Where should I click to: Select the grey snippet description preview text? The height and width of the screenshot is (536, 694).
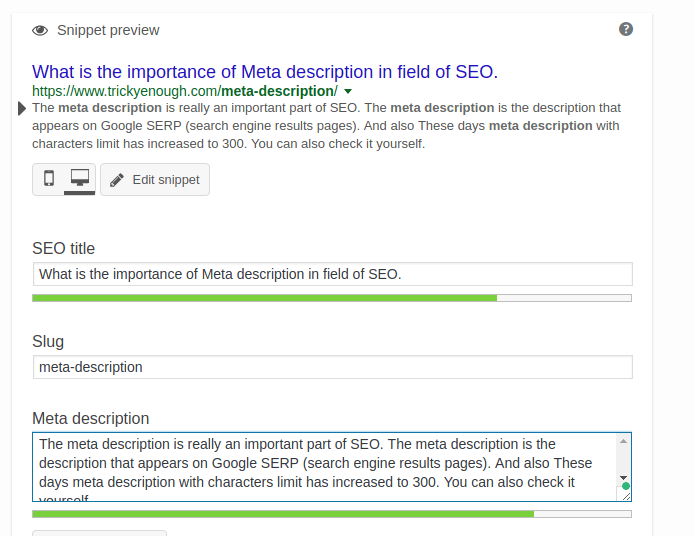click(326, 126)
